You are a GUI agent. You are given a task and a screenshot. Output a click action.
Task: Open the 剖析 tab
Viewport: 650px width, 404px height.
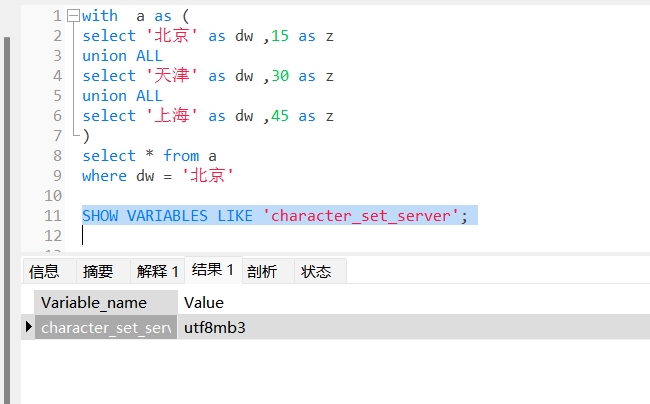click(268, 272)
